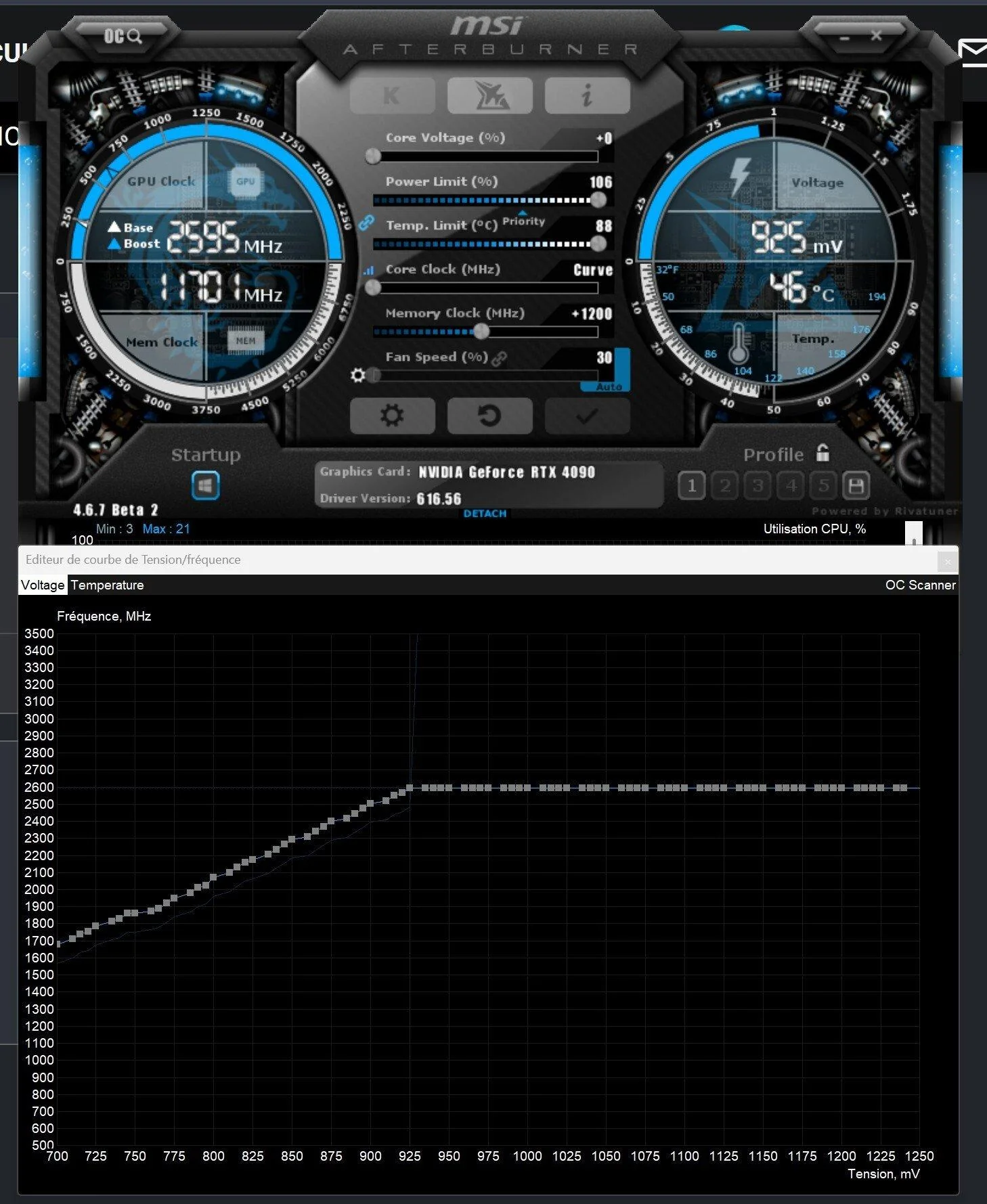Select profile slot 3
The height and width of the screenshot is (1204, 987).
(758, 485)
